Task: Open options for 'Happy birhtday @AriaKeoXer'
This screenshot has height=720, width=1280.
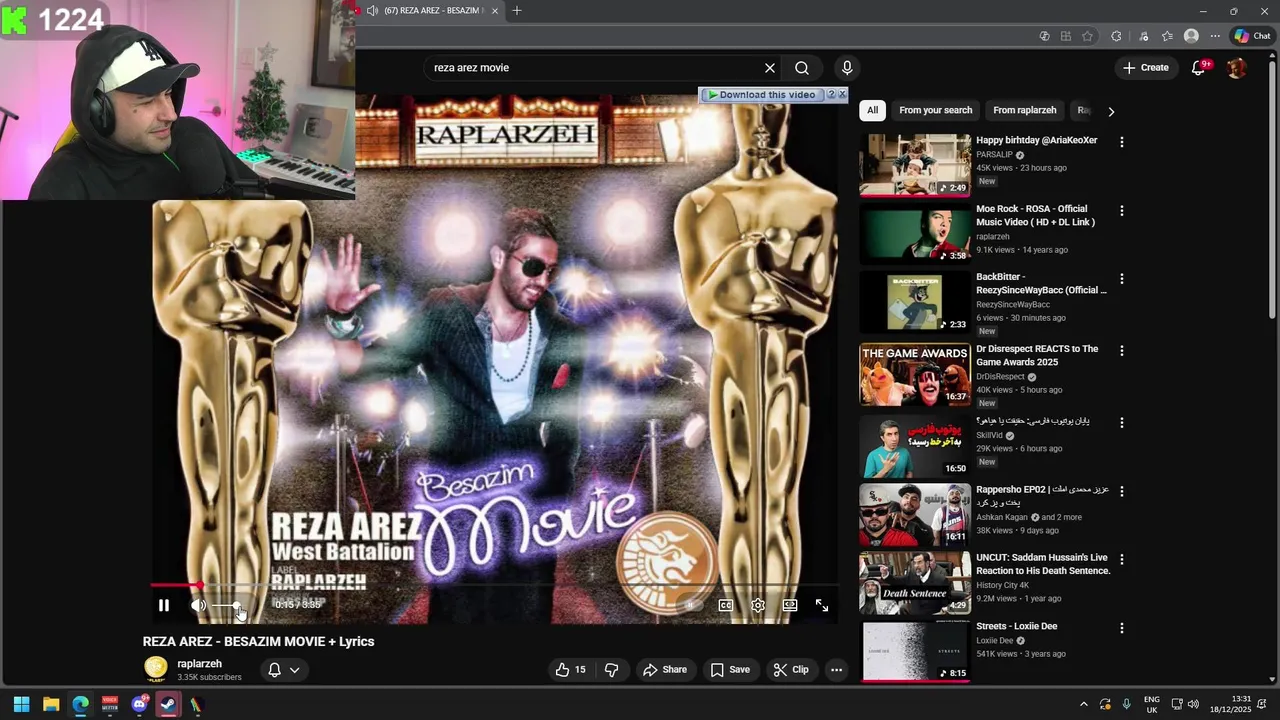Action: point(1122,142)
